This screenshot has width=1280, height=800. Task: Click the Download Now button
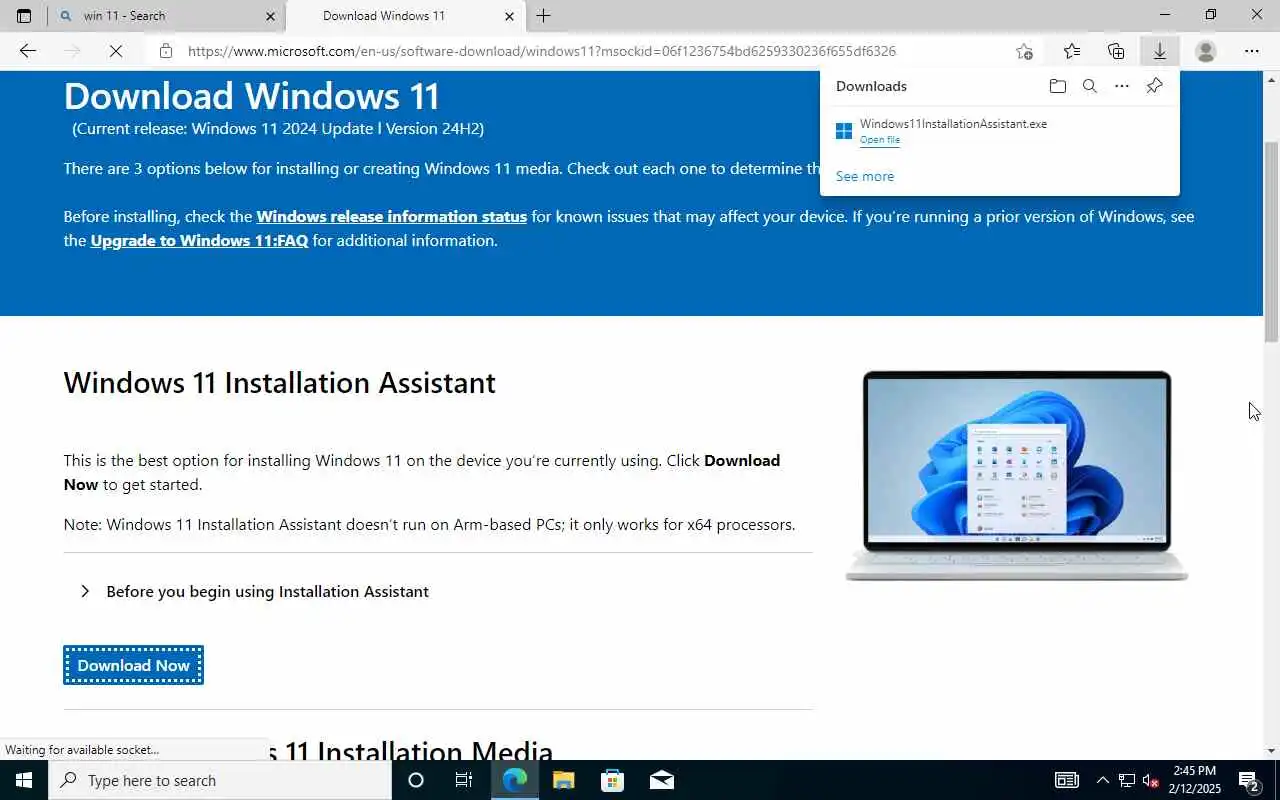(x=133, y=665)
